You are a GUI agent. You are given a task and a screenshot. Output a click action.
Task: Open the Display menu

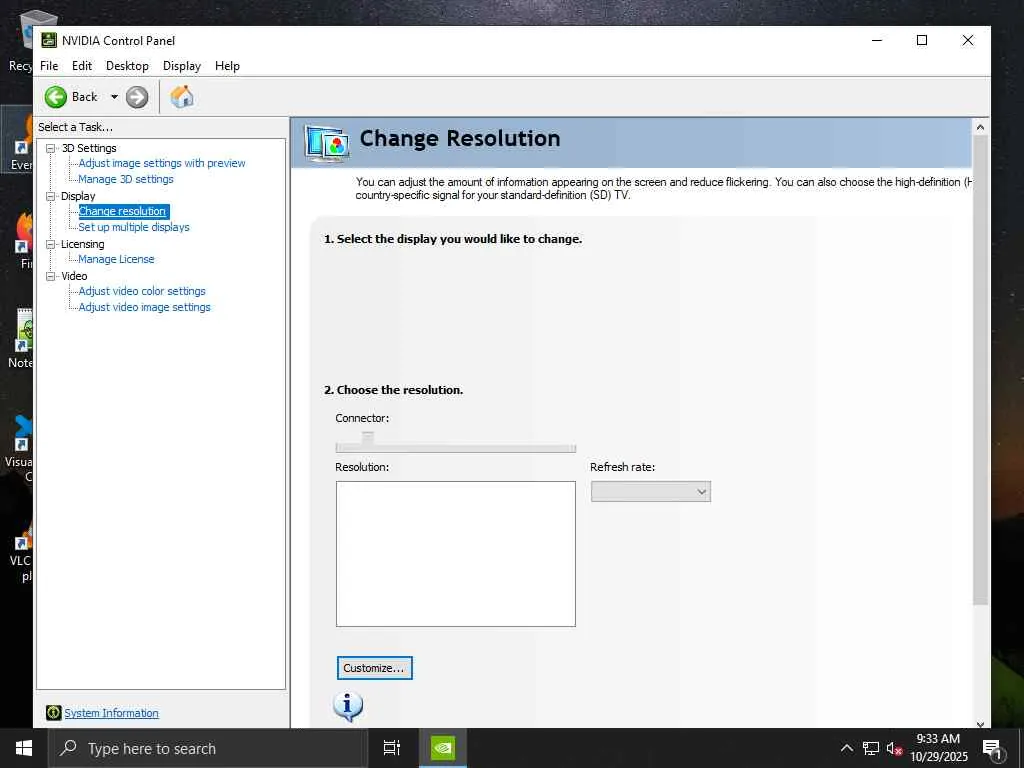(x=182, y=66)
